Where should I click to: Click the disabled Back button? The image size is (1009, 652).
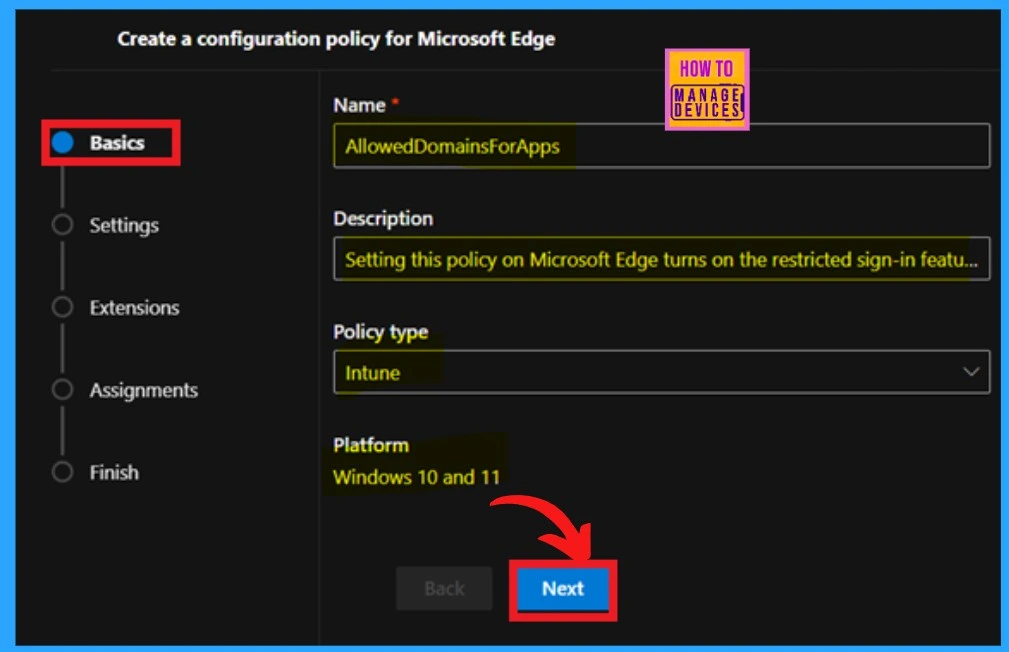coord(444,588)
